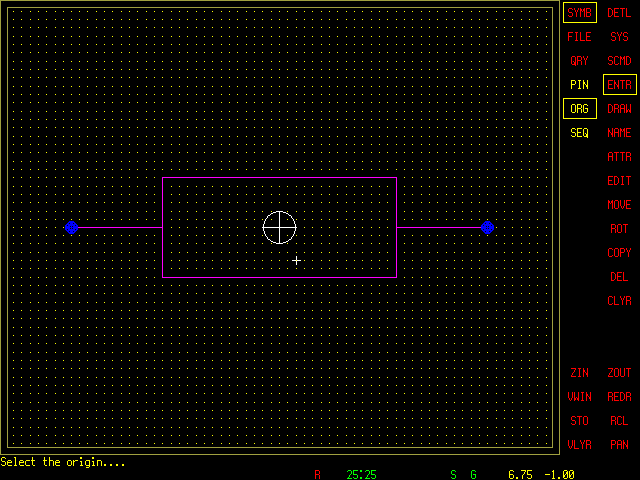Click the left blue pin marker
640x480 pixels.
tap(71, 227)
